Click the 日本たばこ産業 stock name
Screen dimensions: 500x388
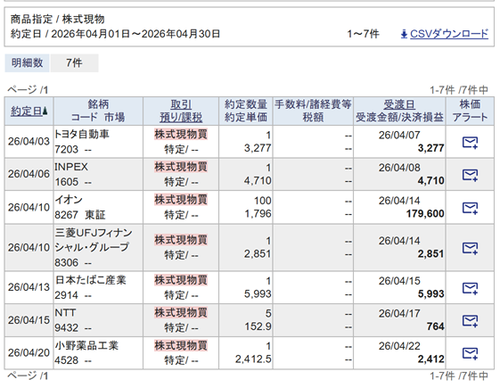pyautogui.click(x=90, y=280)
